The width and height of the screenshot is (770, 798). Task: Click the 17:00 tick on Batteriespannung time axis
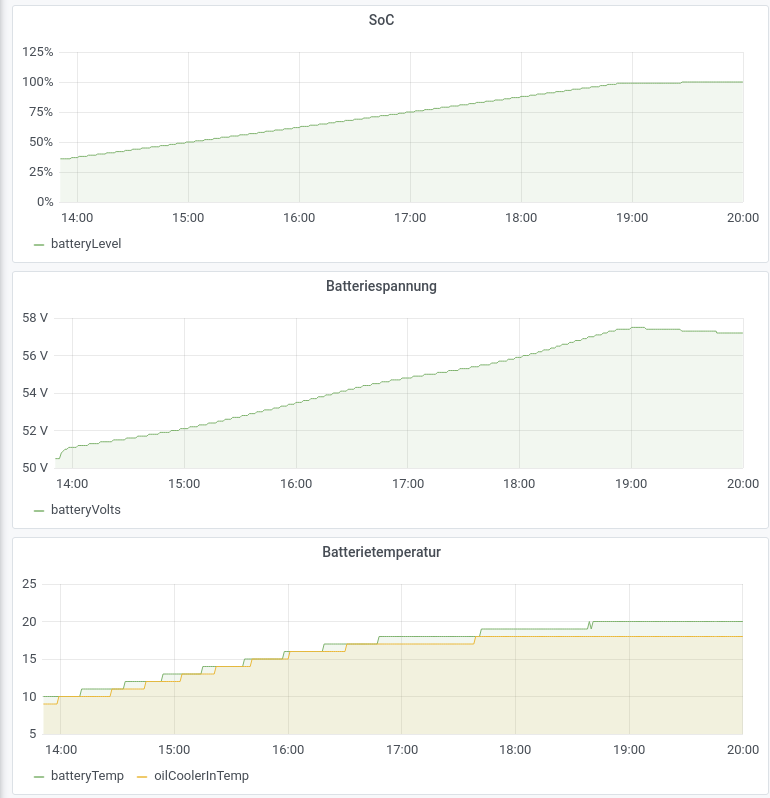pyautogui.click(x=407, y=484)
